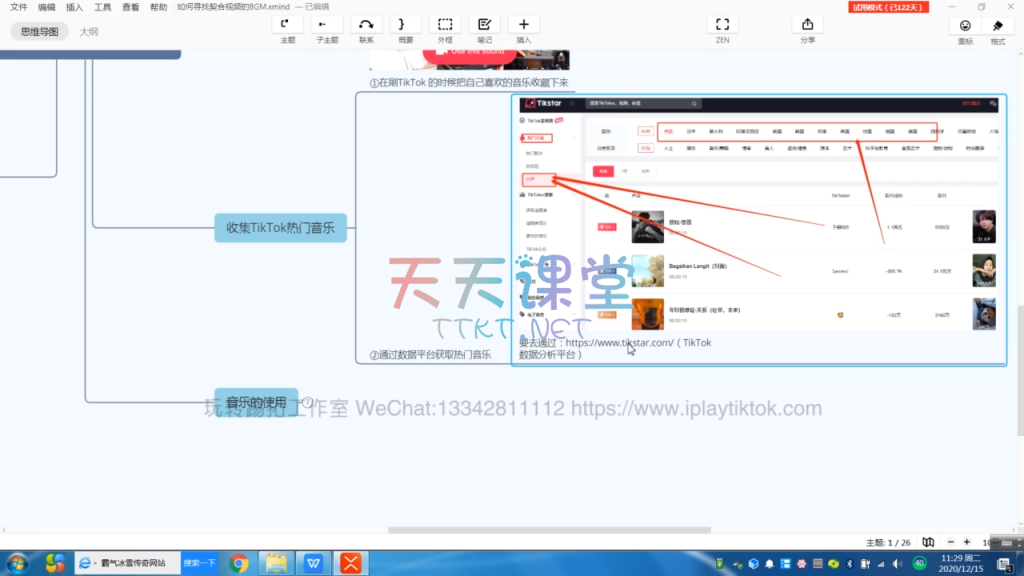Image resolution: width=1024 pixels, height=576 pixels.
Task: Select the 思维导图 (Mind Map) tab
Action: (40, 32)
